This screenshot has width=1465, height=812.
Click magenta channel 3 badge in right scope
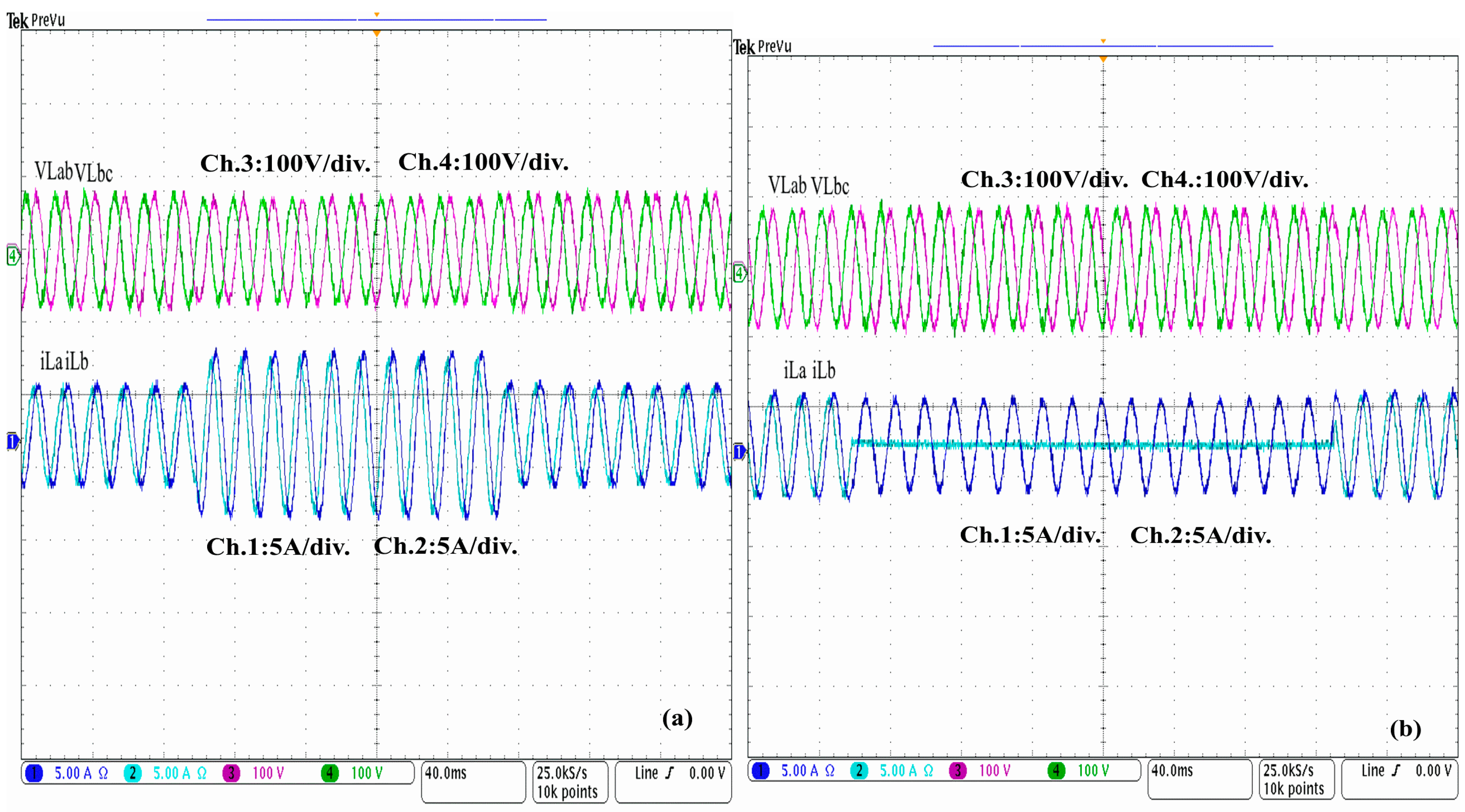pyautogui.click(x=958, y=771)
